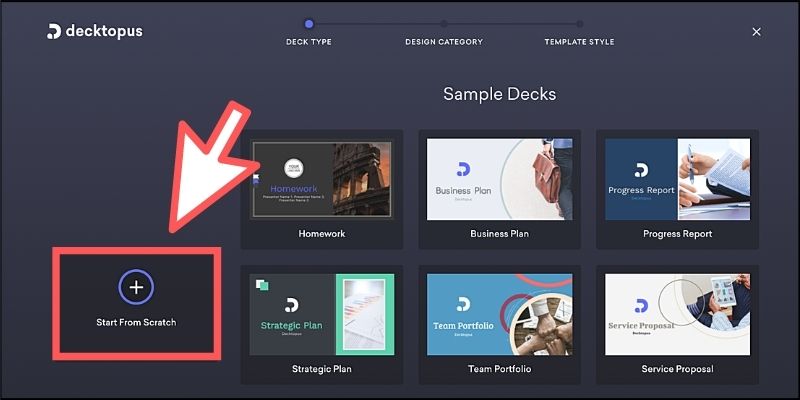Open the Progress Report deck thumbnail
Screen dimensions: 800x400
coord(678,180)
